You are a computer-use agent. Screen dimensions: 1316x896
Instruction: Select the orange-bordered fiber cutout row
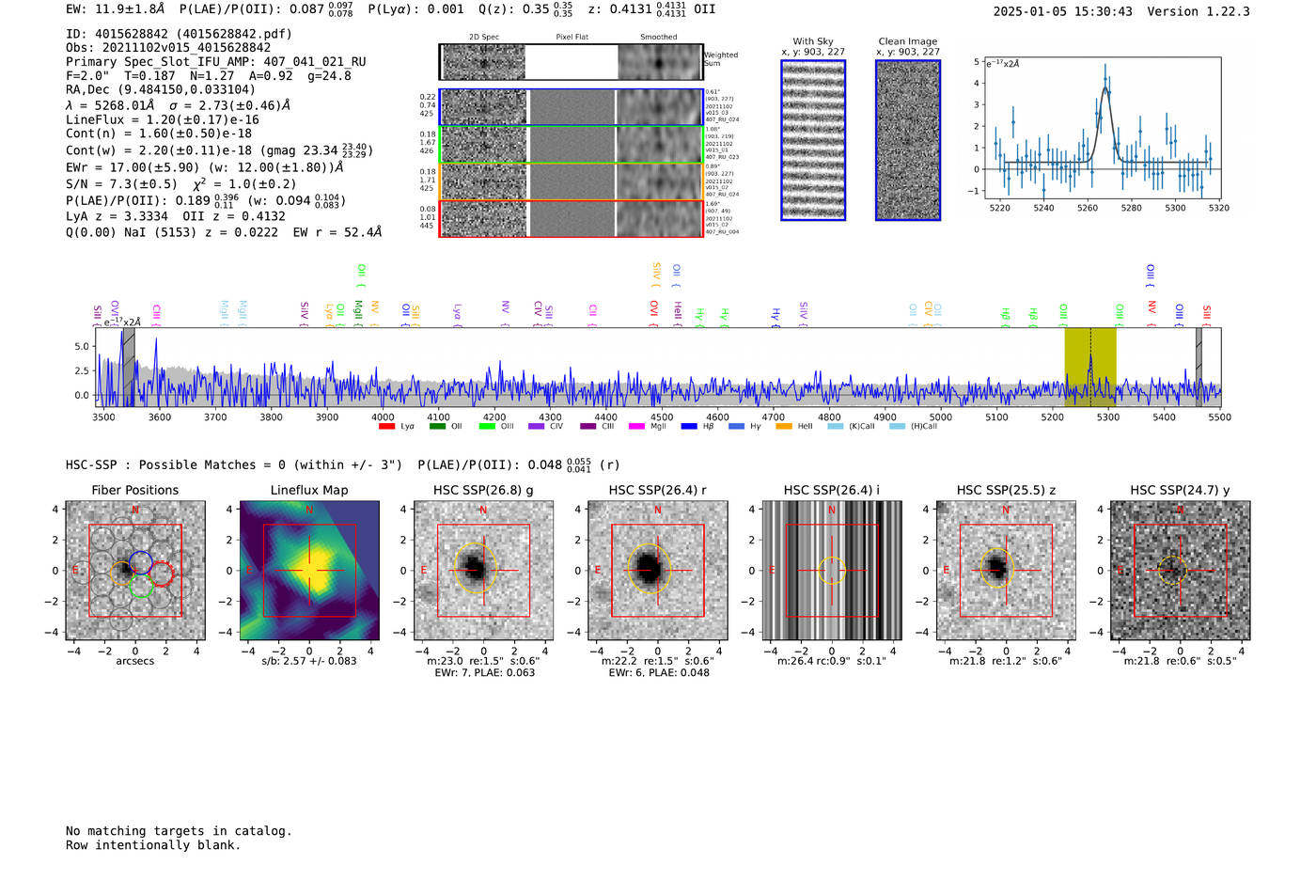click(571, 181)
